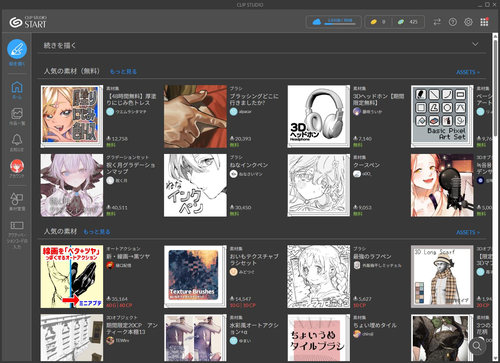The image size is (500, 363).
Task: Open the Account avatar in sidebar
Action: [17, 166]
